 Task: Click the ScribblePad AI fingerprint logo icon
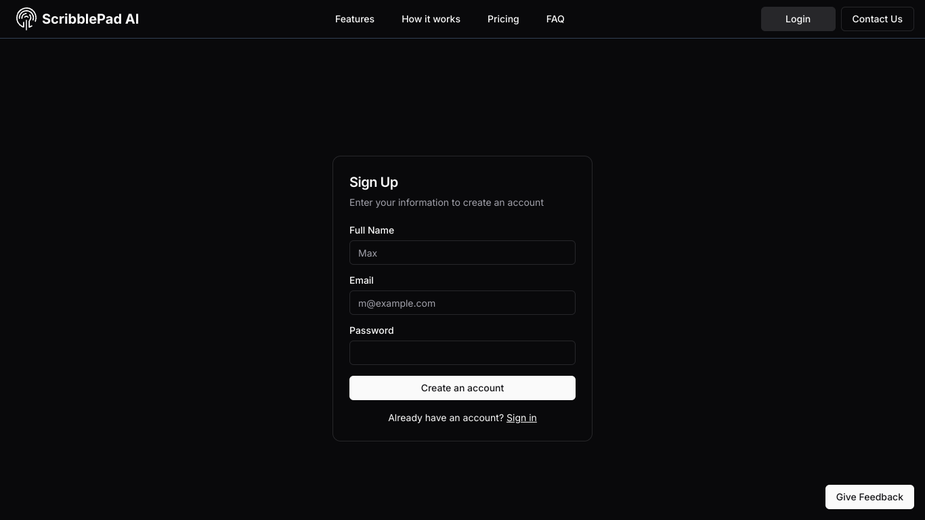[26, 18]
